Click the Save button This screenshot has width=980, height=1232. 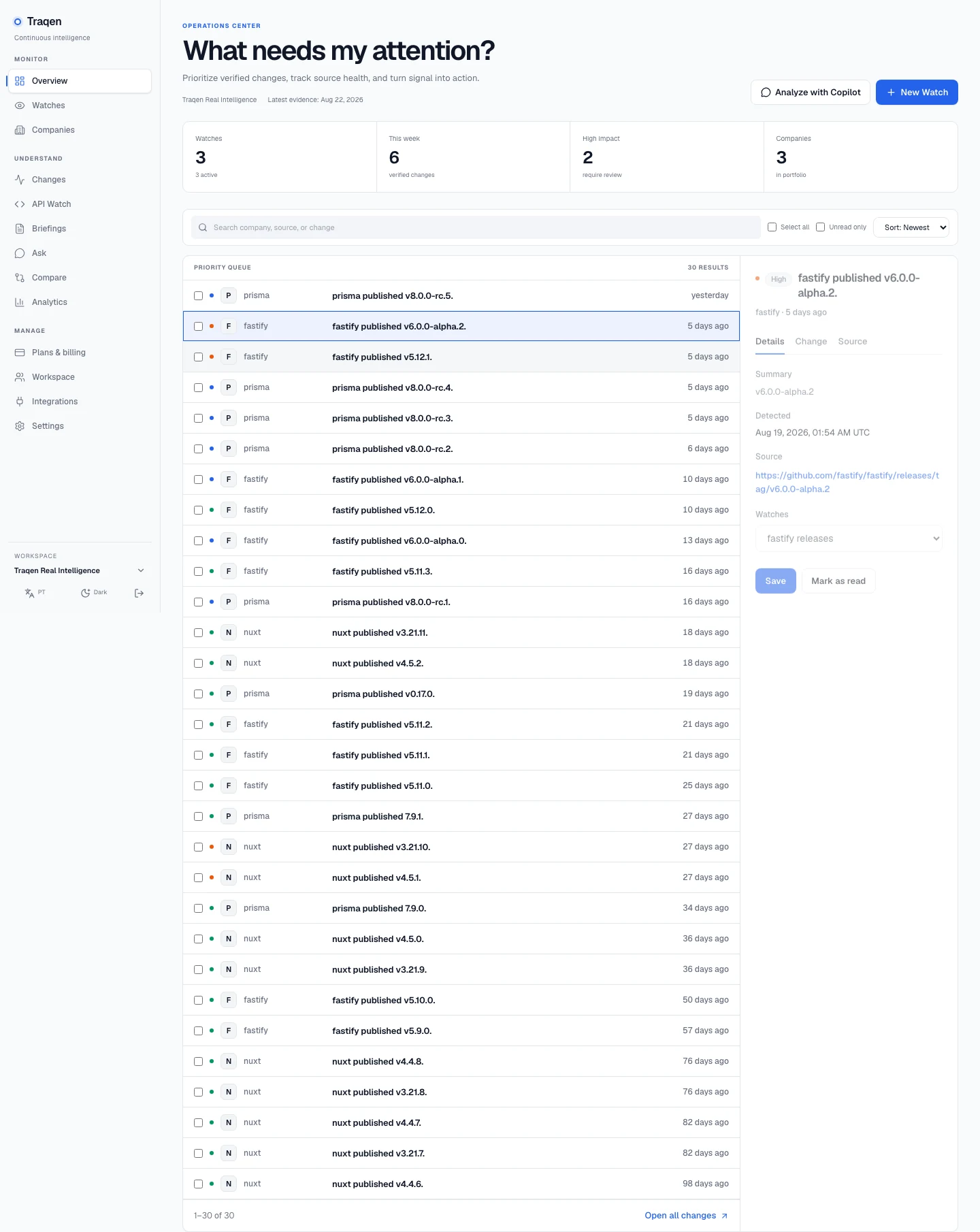776,581
